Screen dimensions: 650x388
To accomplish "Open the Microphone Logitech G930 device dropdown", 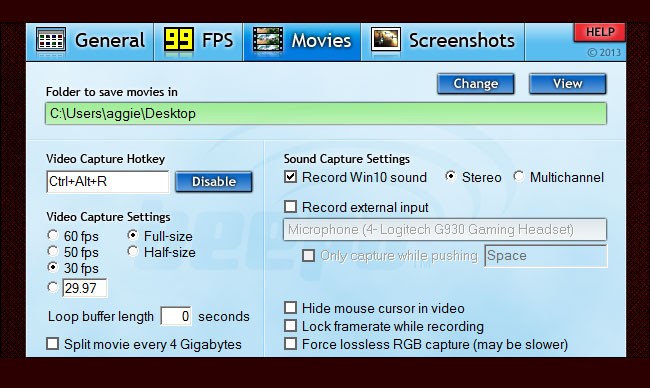I will pyautogui.click(x=445, y=230).
